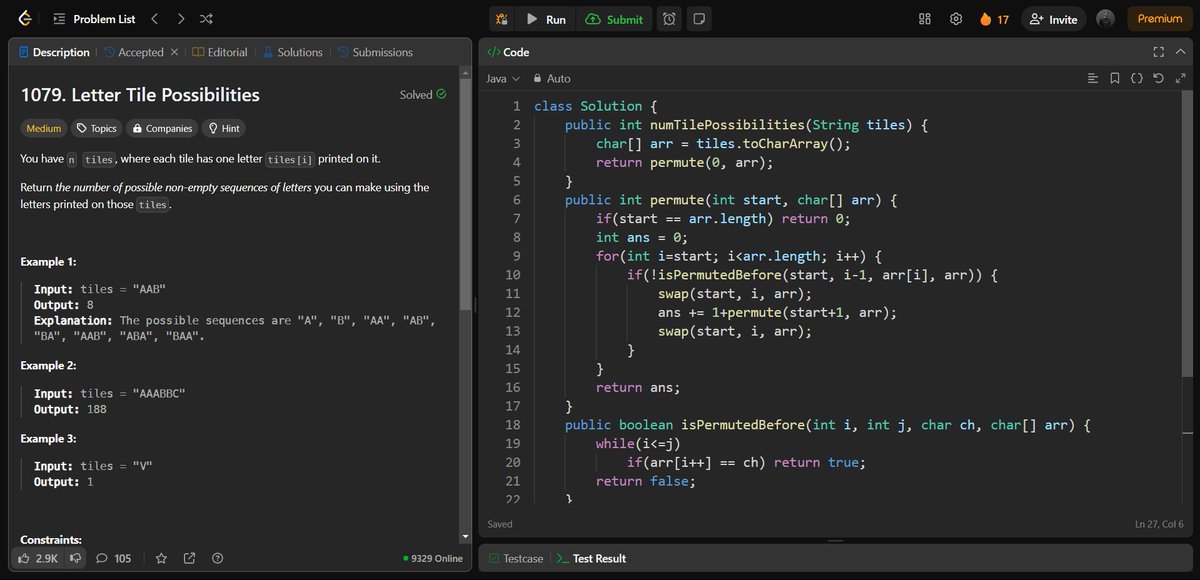Expand the Companies section
Screen dimensions: 1200x580
tap(162, 128)
